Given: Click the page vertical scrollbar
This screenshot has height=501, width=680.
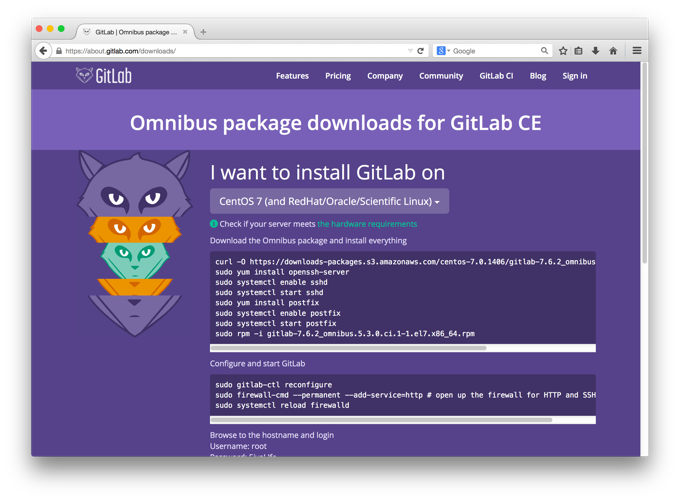Looking at the screenshot, I should (644, 163).
